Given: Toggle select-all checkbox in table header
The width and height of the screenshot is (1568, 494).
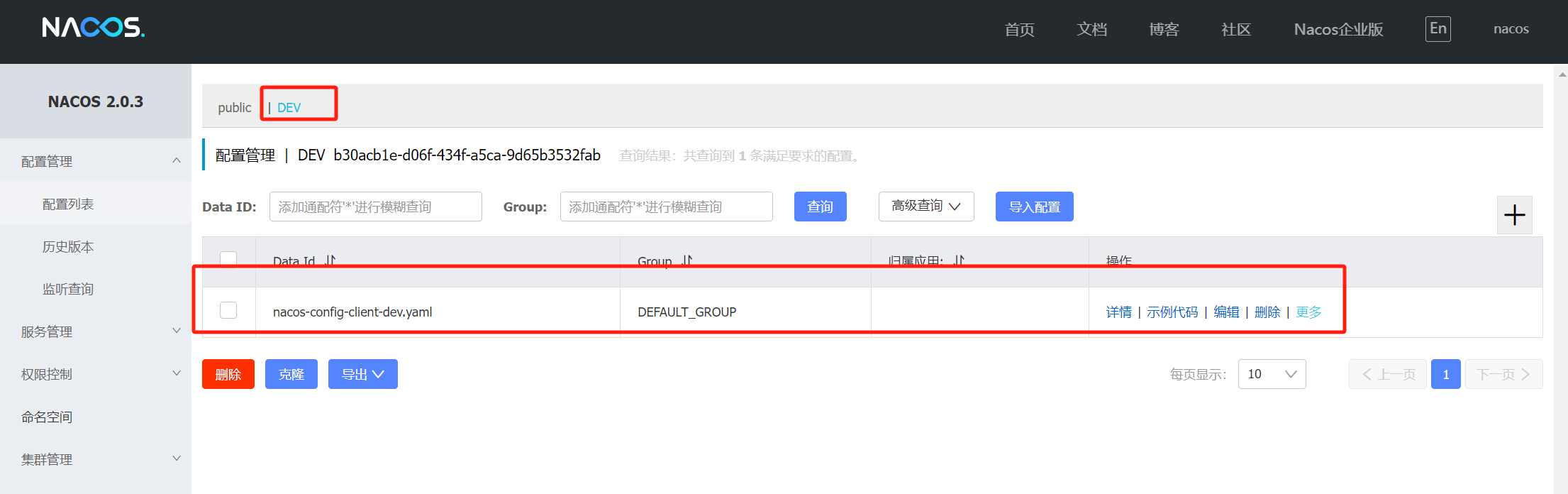Looking at the screenshot, I should tap(228, 259).
